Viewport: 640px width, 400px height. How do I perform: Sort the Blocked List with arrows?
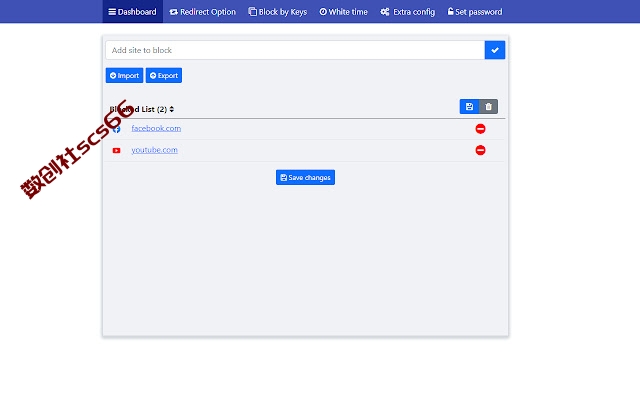[x=172, y=109]
